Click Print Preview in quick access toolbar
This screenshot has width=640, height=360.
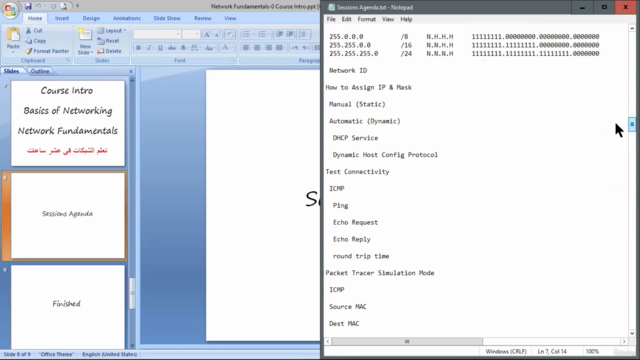[x=64, y=6]
